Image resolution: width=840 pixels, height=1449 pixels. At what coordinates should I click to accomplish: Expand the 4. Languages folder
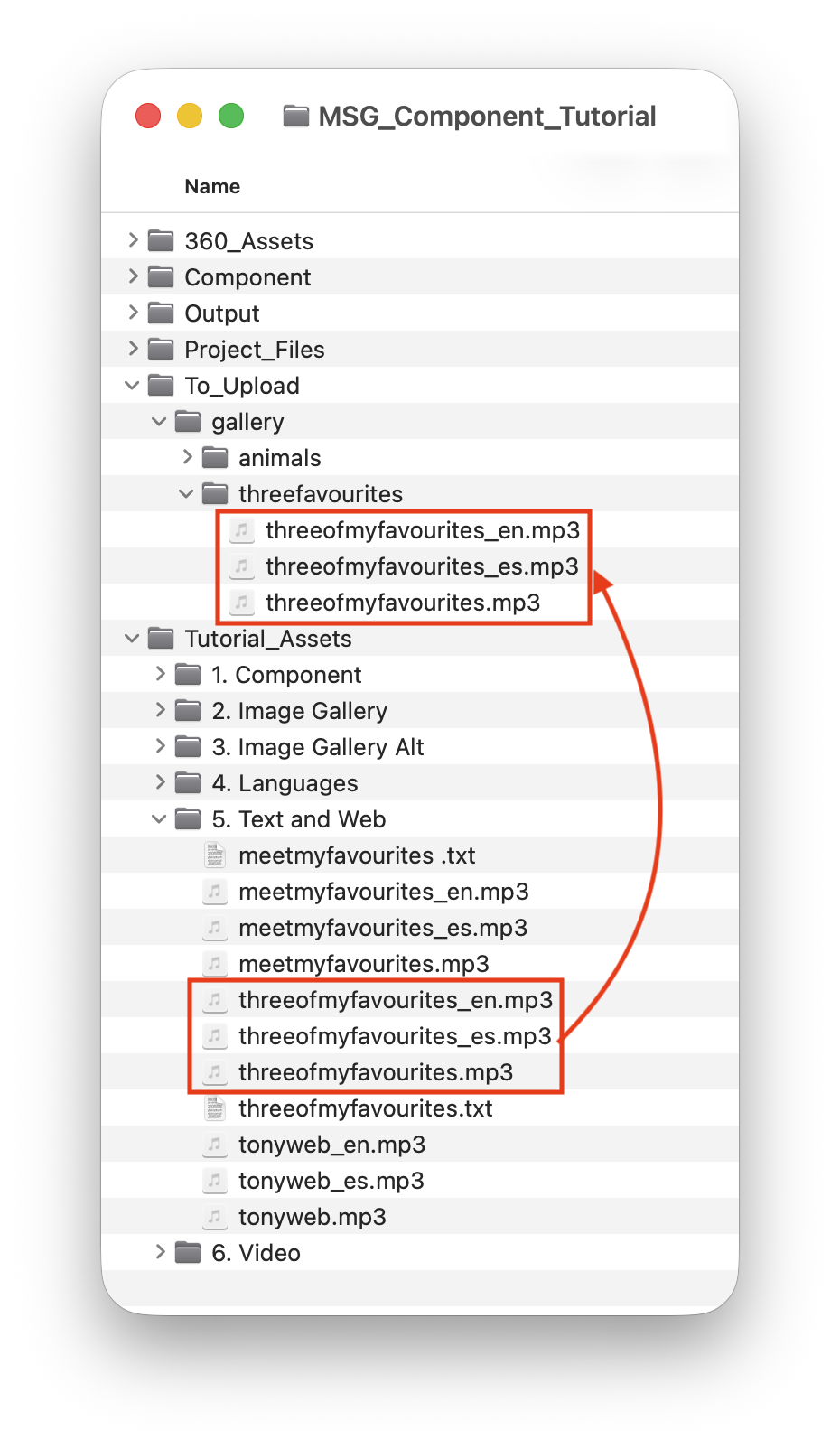tap(160, 782)
